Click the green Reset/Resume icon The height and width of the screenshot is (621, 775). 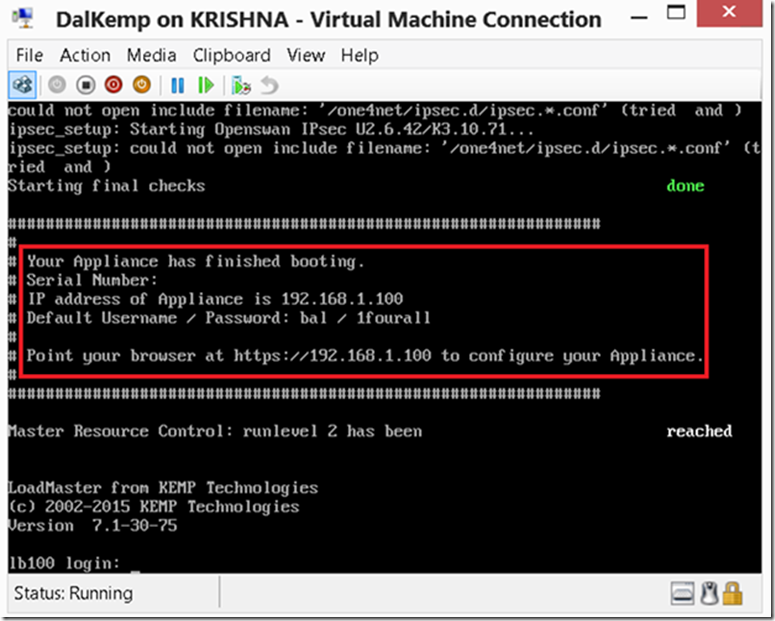206,86
